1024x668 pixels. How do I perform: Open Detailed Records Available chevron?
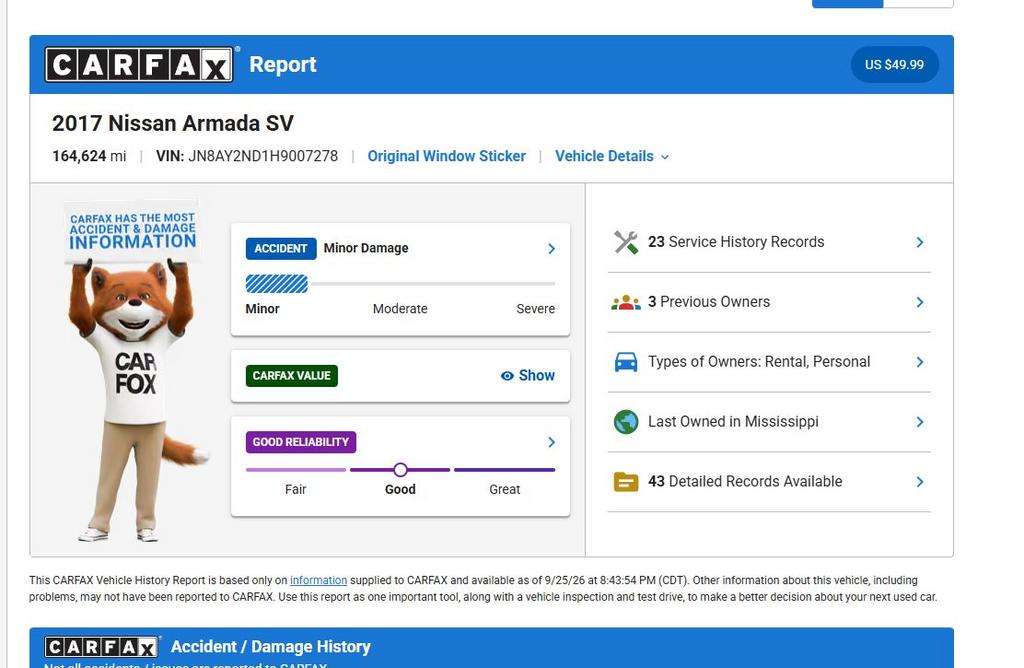[x=920, y=482]
